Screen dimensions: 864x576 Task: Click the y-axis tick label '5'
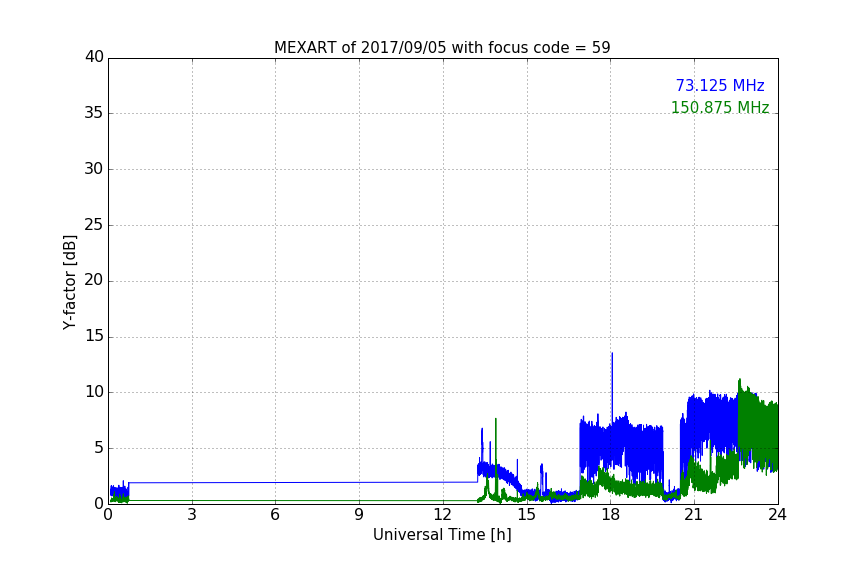coord(99,448)
